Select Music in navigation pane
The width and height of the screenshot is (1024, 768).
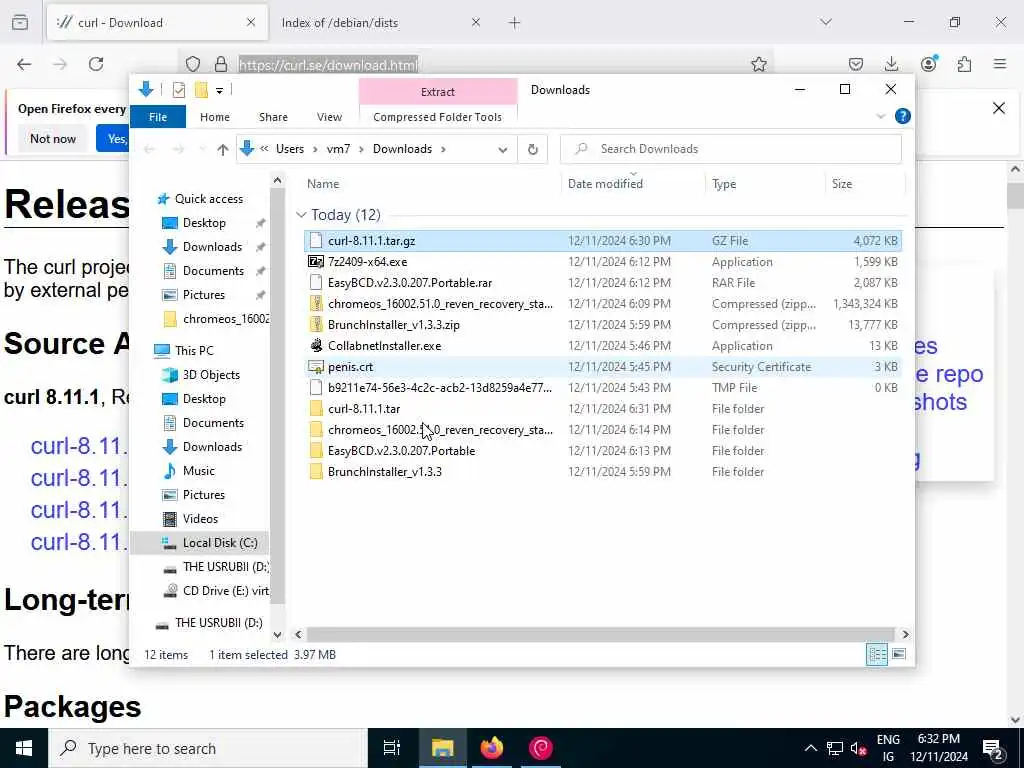pyautogui.click(x=199, y=471)
